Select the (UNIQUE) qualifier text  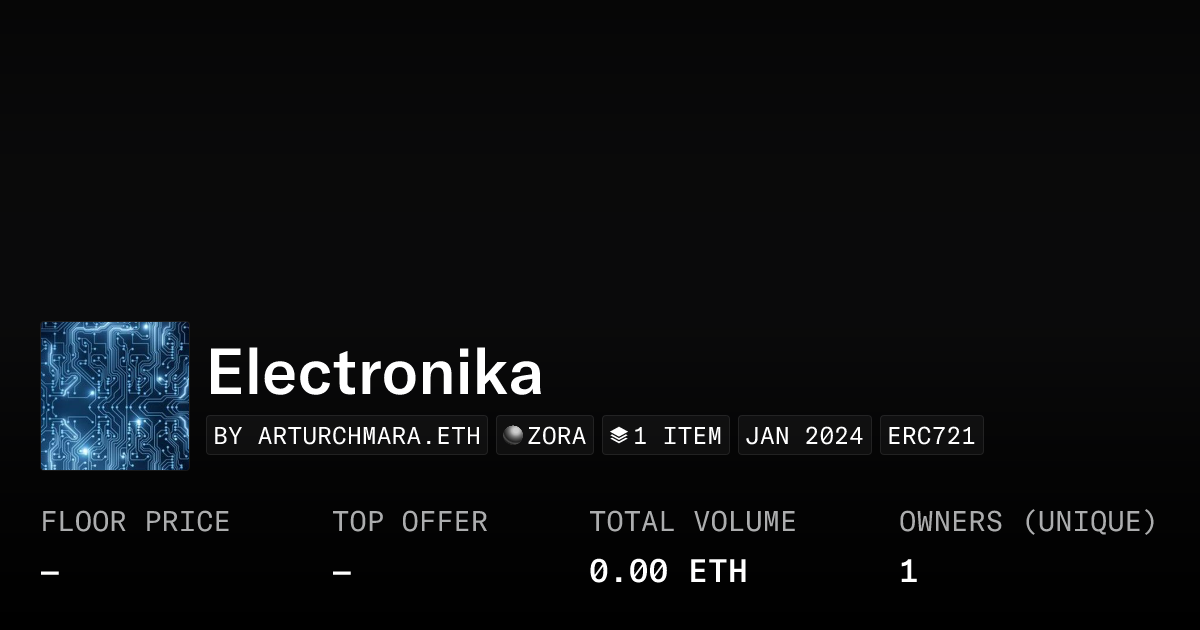pos(1090,522)
